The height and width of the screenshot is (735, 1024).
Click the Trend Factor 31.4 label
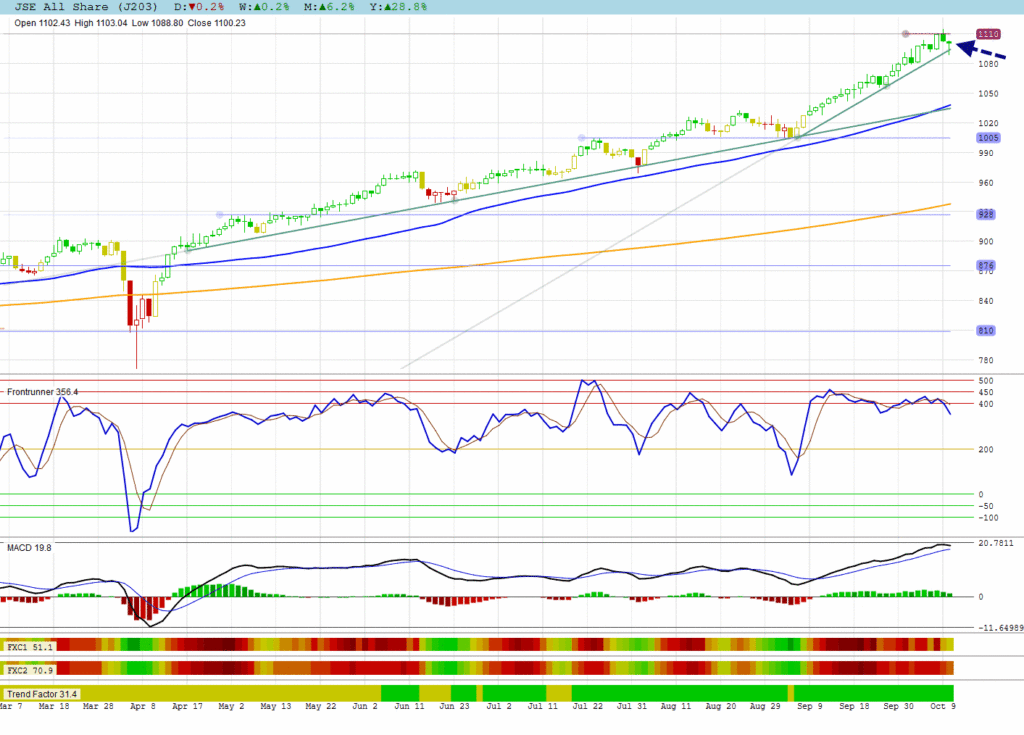42,693
